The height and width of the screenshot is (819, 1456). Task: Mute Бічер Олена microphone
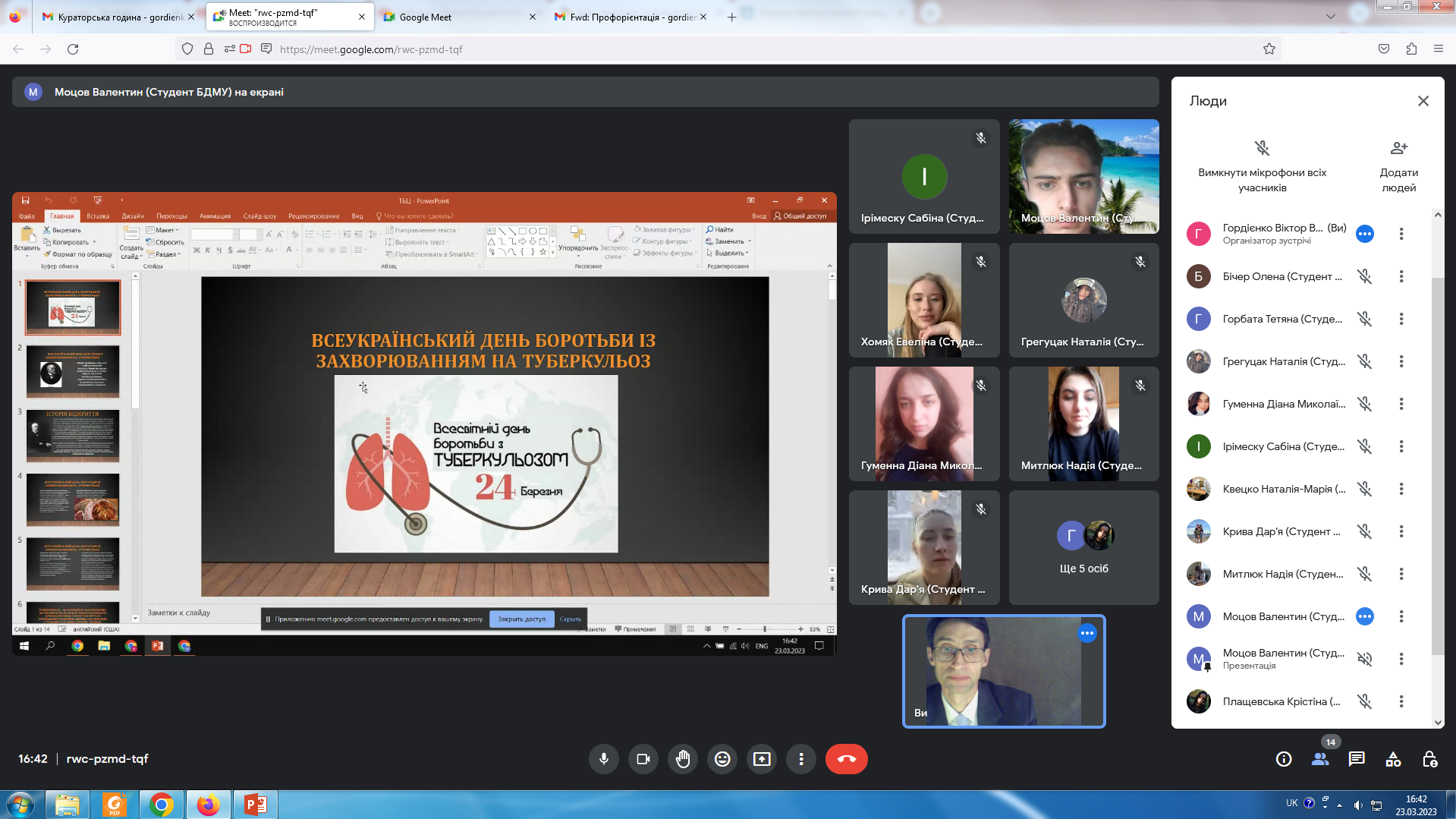1364,276
